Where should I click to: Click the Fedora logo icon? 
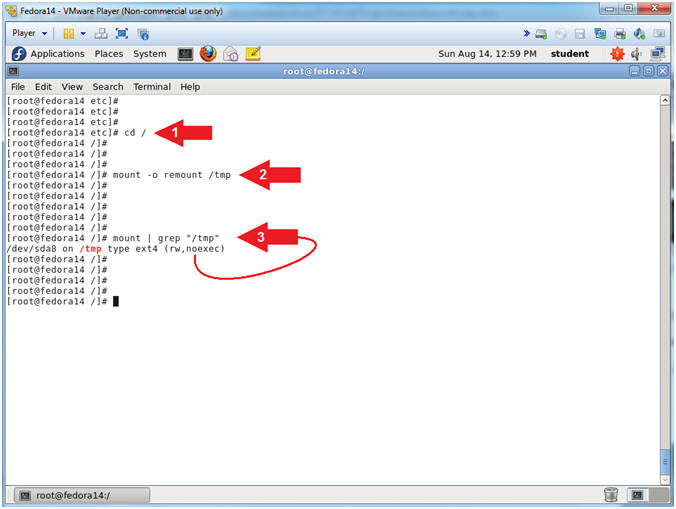[19, 54]
